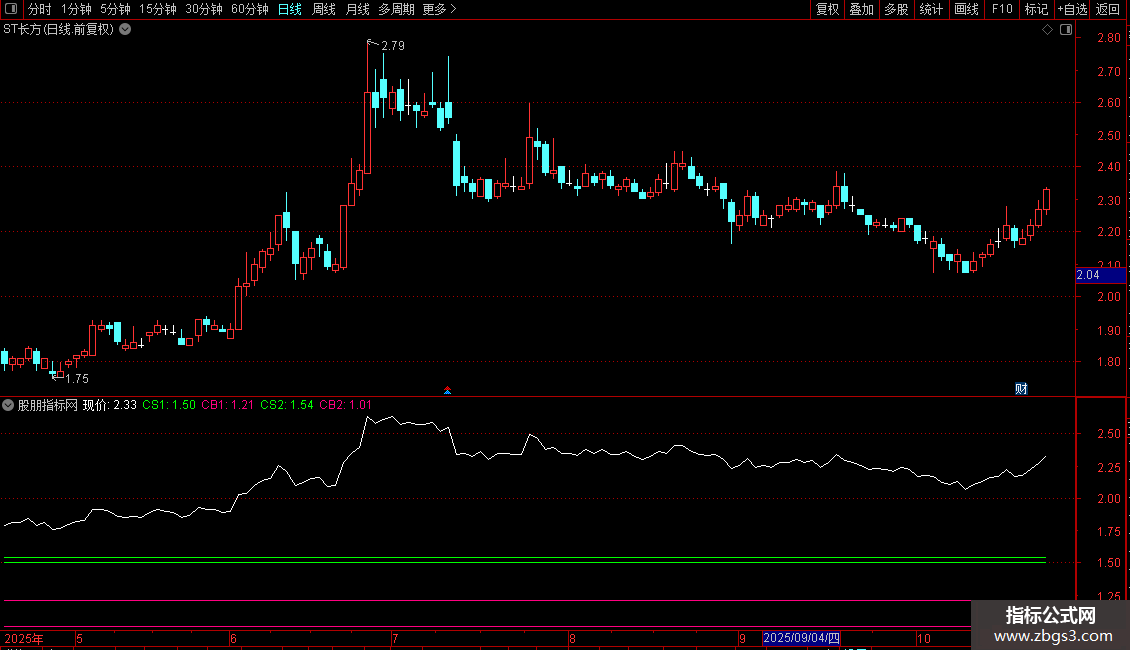Image resolution: width=1130 pixels, height=650 pixels.
Task: Expand the 股朋指标网 indicator dropdown arrow
Action: (x=8, y=405)
